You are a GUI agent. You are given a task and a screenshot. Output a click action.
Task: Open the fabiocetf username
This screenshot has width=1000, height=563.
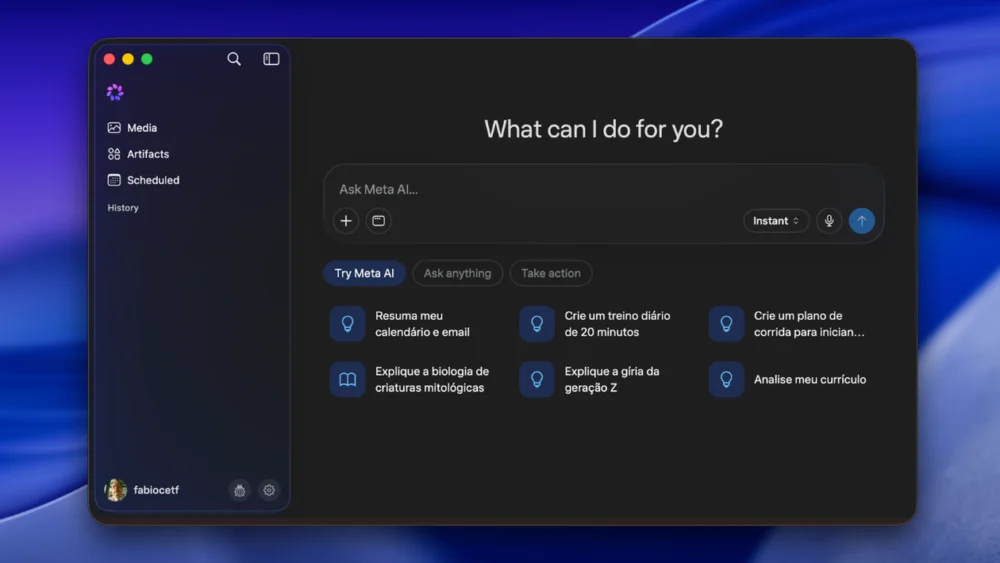click(156, 490)
